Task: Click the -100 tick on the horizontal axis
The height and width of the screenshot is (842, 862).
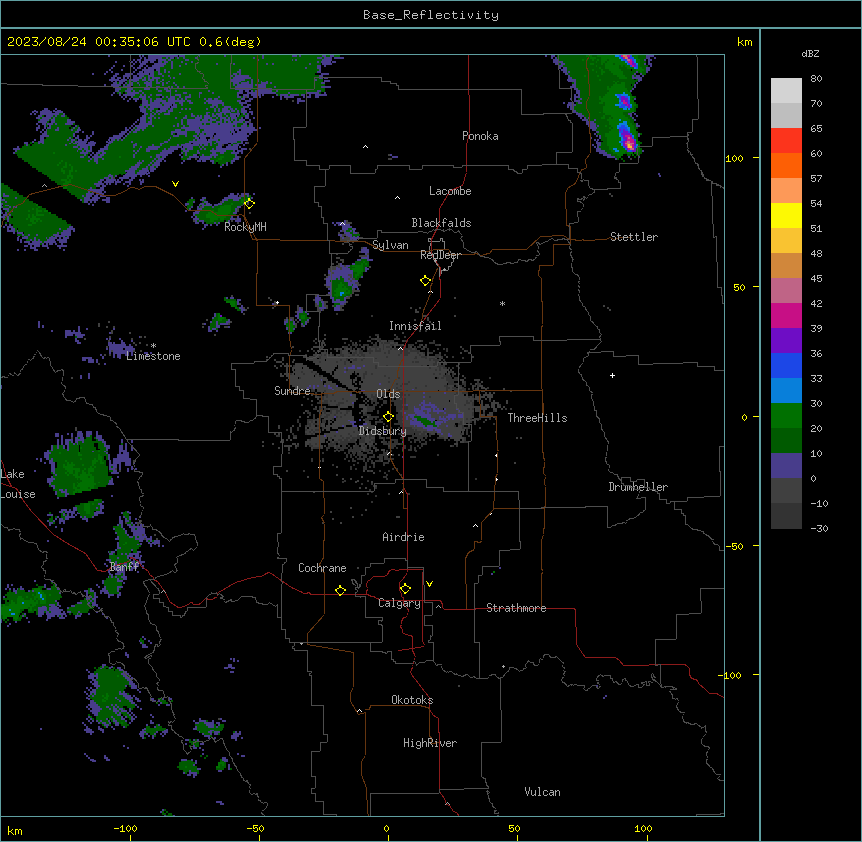Action: (x=125, y=828)
